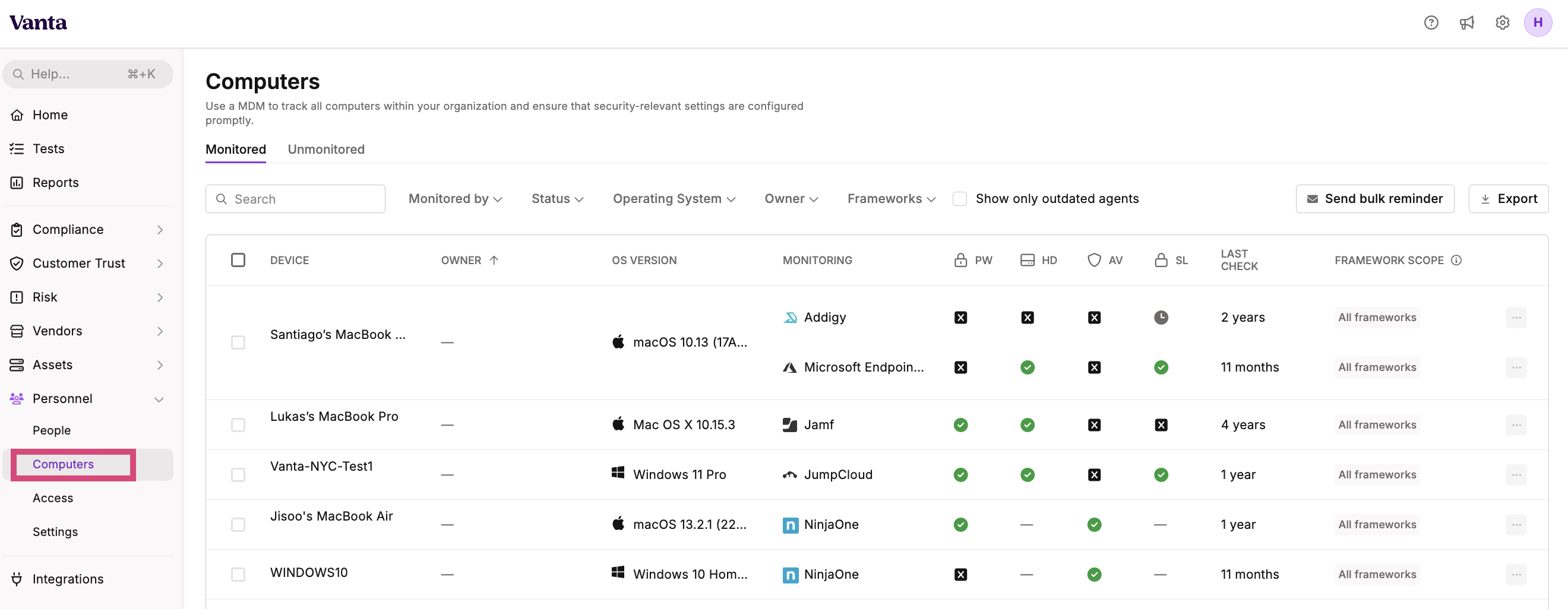This screenshot has width=1568, height=609.
Task: Open the Status filter dropdown
Action: pos(557,199)
